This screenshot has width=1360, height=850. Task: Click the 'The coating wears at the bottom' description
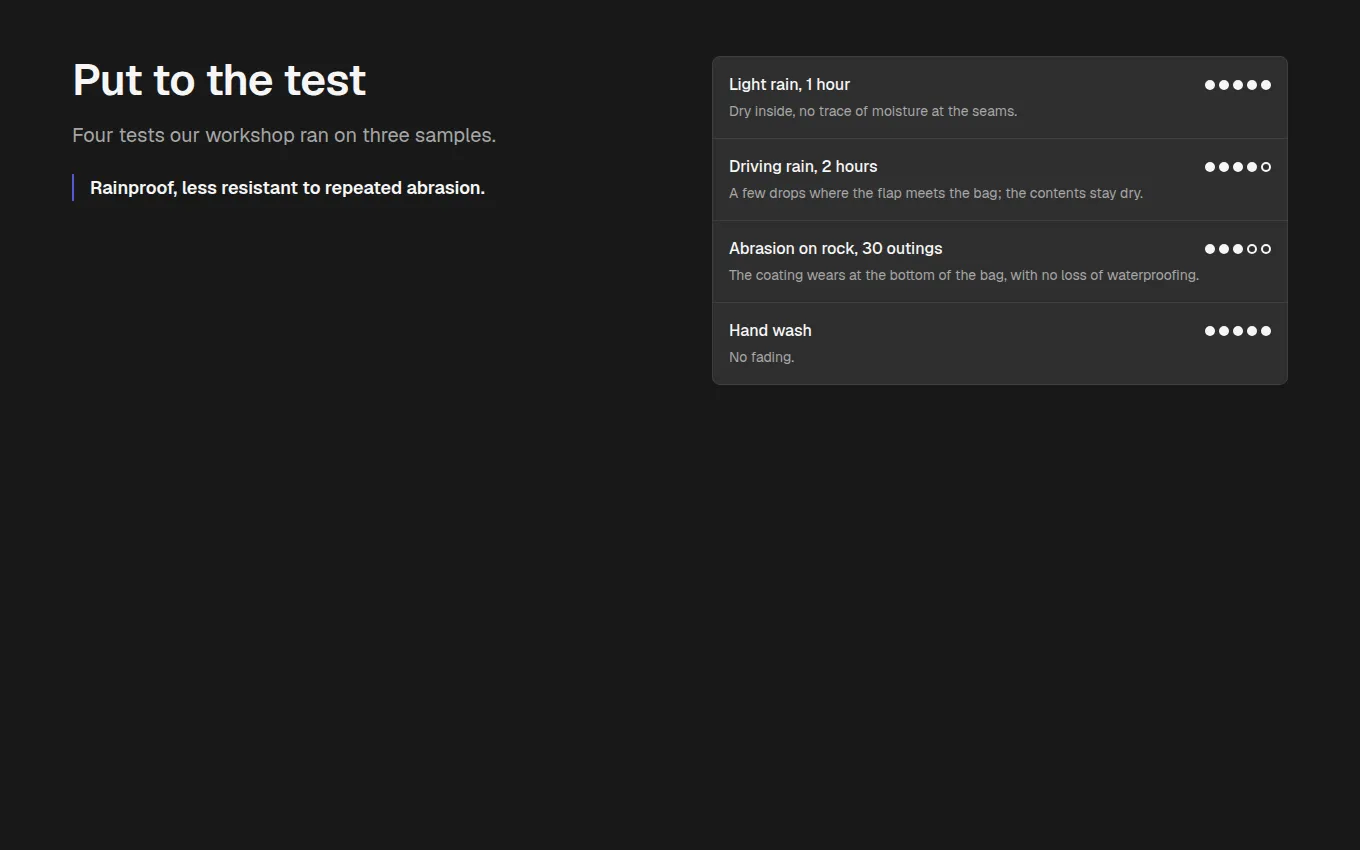[964, 275]
